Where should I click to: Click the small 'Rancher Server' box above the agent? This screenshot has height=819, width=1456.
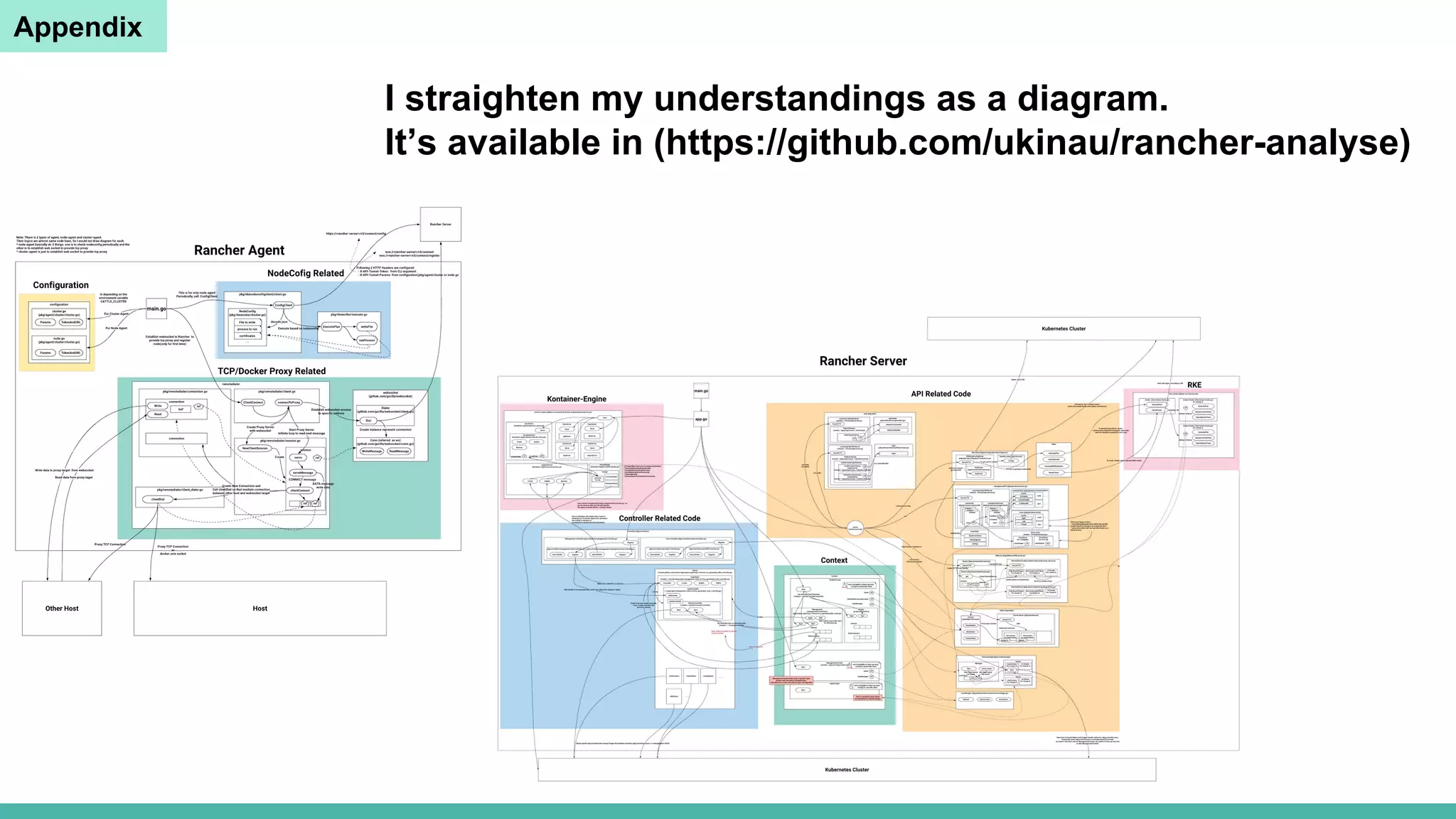click(441, 225)
